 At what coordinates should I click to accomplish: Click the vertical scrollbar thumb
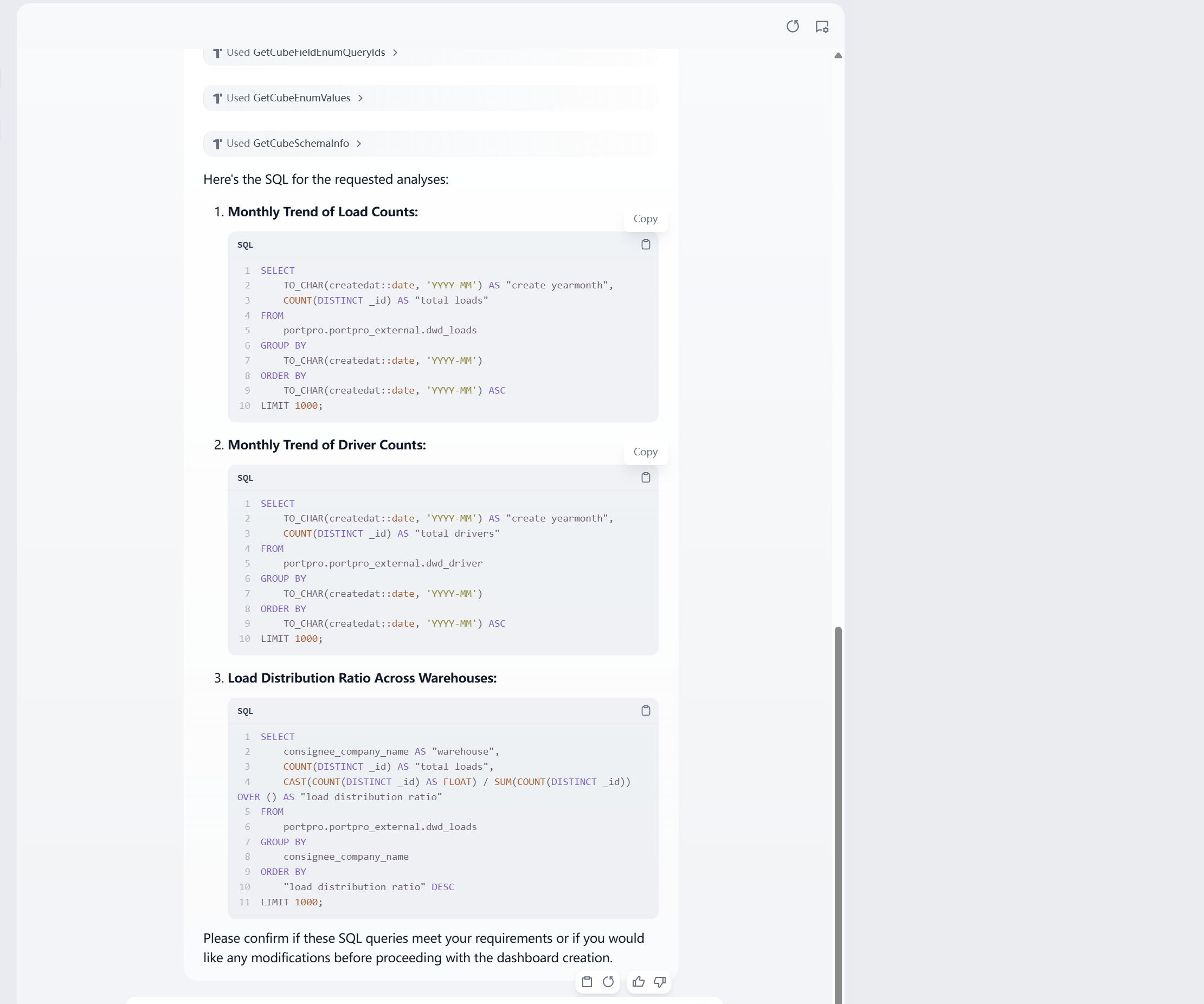(x=838, y=814)
